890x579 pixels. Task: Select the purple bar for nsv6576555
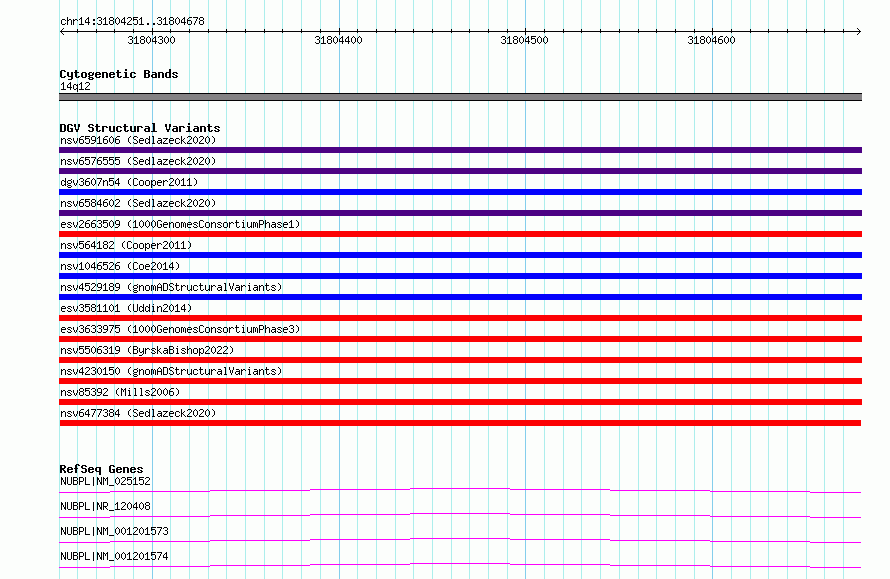tap(460, 171)
